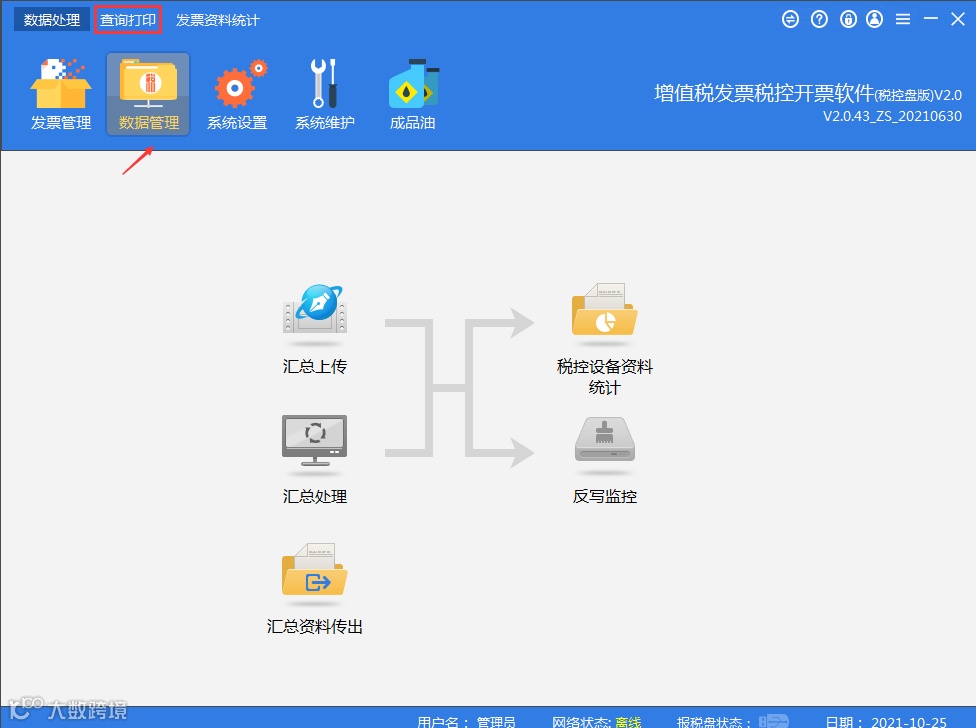Click the 汇总上传 label
Viewport: 976px width, 728px height.
click(x=314, y=366)
